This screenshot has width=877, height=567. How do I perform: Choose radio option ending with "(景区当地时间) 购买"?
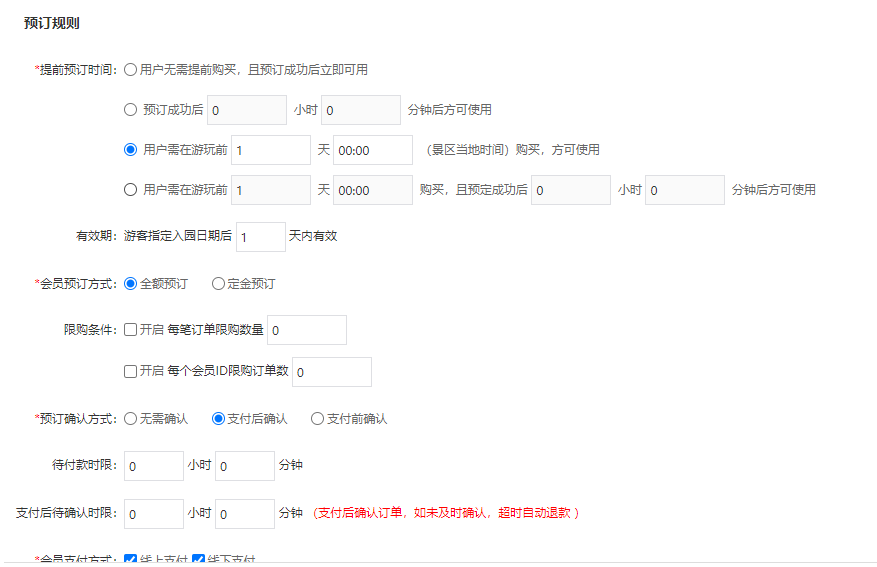[130, 150]
